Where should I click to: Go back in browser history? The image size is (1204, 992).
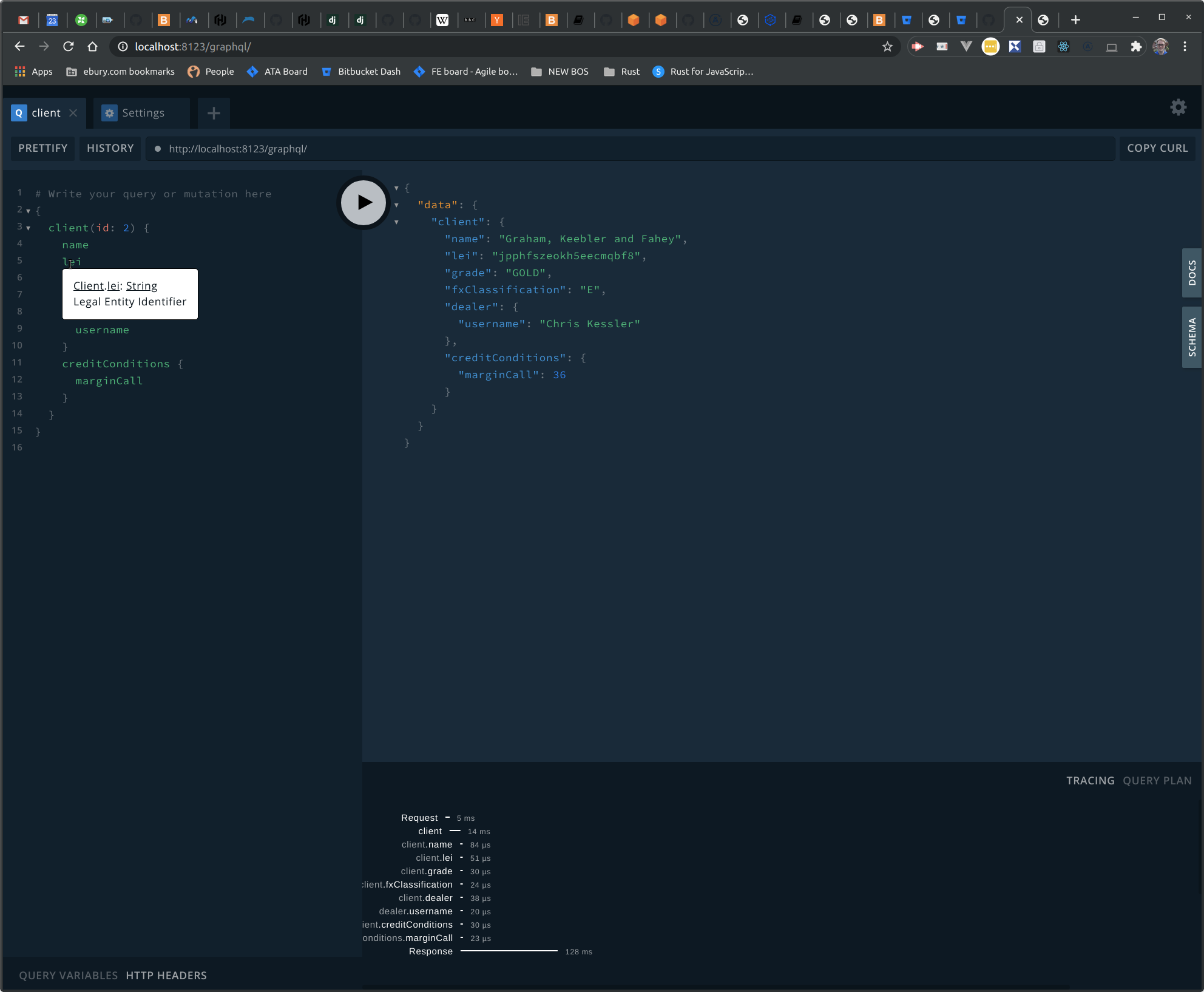tap(19, 46)
